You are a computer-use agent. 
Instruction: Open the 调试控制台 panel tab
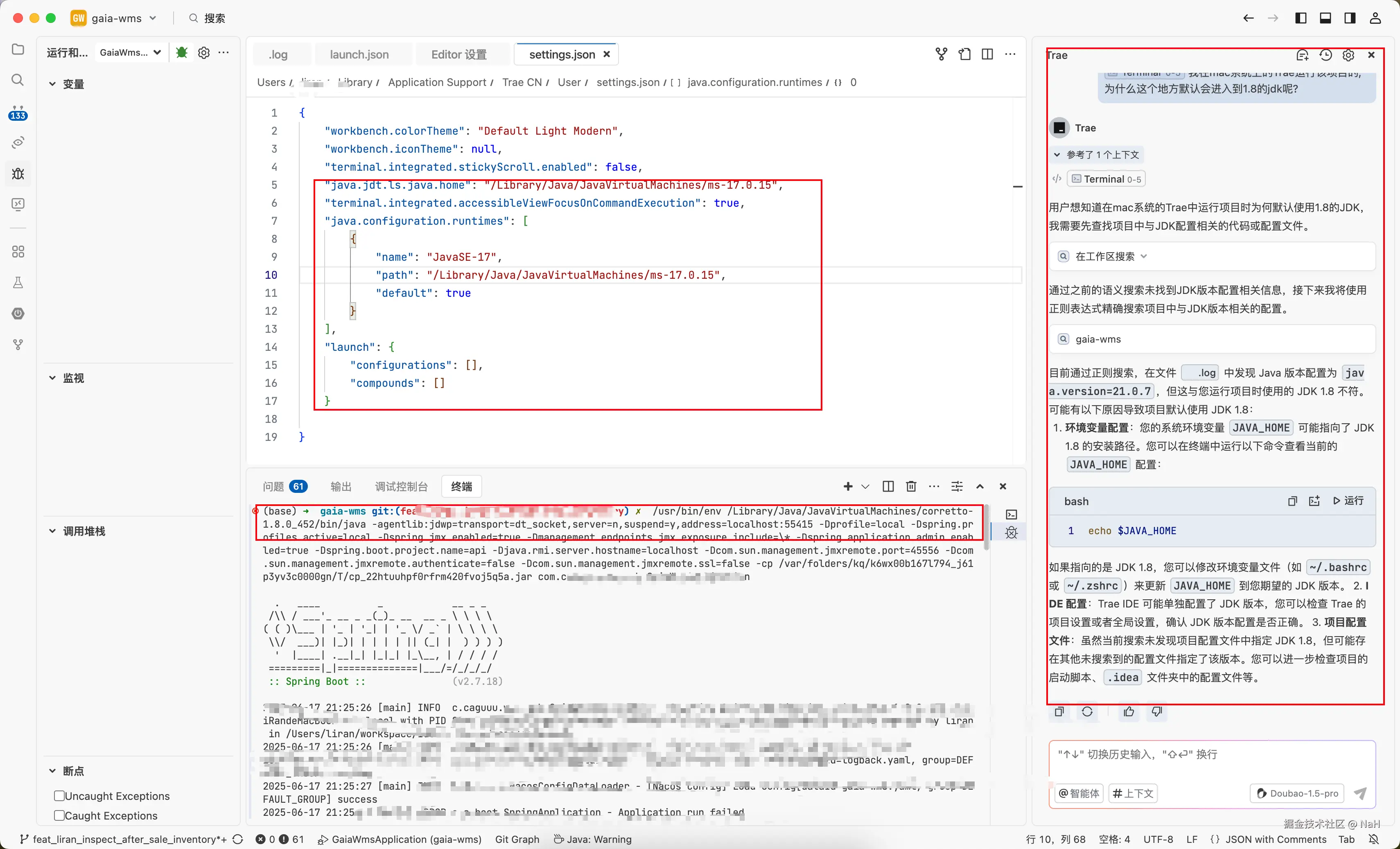[x=401, y=486]
